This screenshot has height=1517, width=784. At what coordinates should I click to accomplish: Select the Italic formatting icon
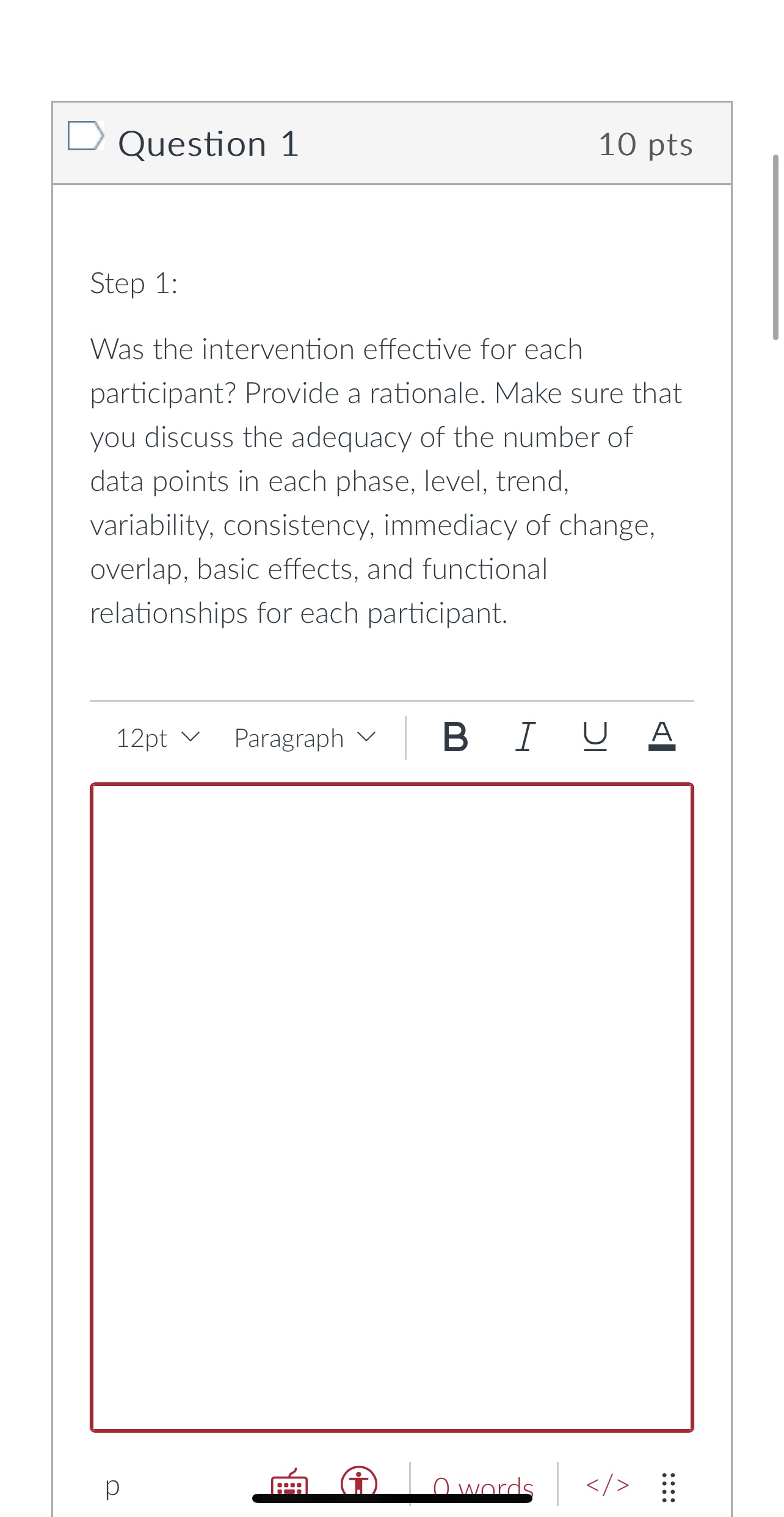524,738
